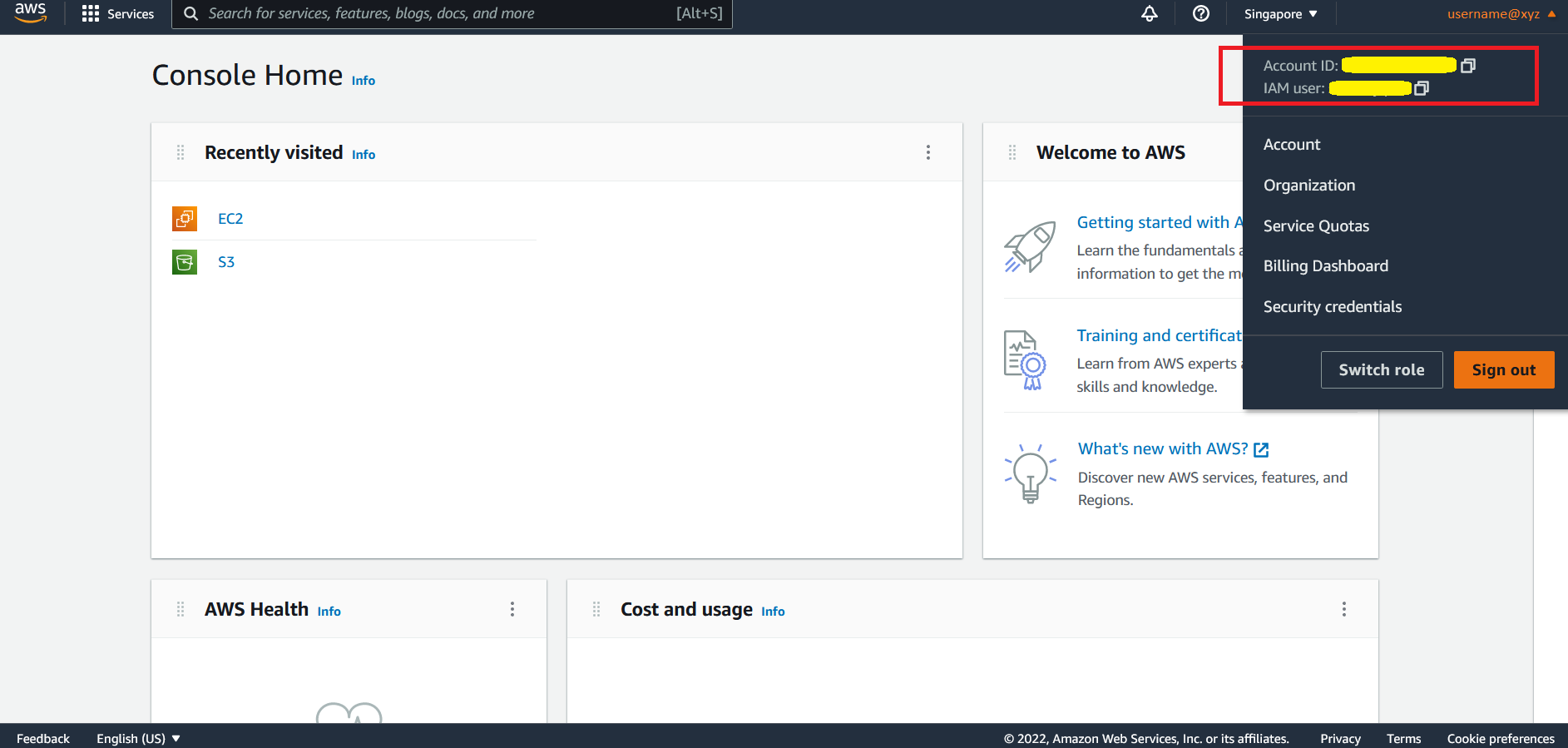Open the EC2 recently visited link

point(230,219)
